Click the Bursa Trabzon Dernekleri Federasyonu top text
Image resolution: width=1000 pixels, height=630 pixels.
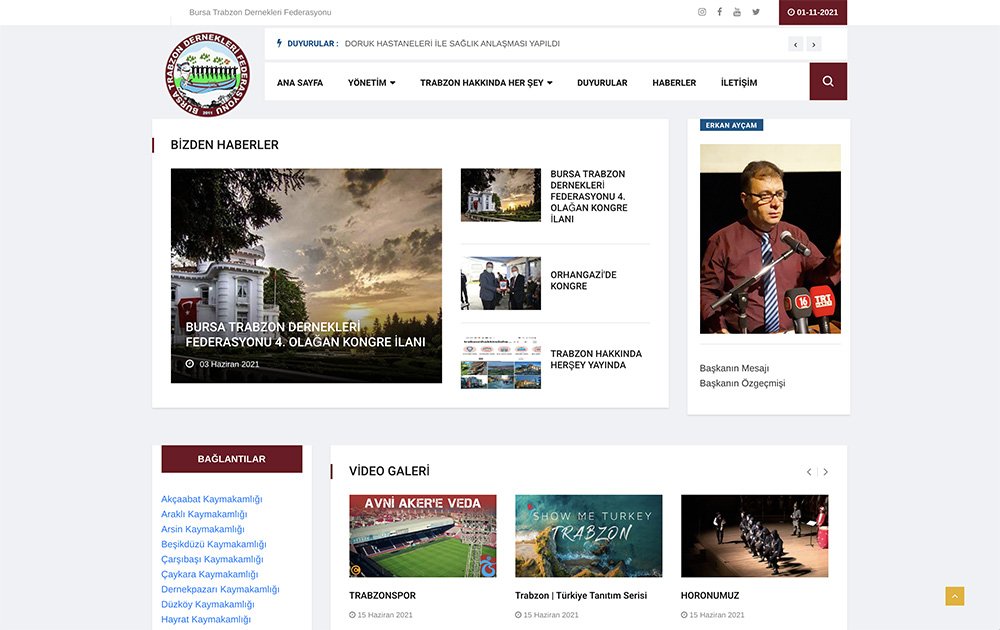point(260,12)
